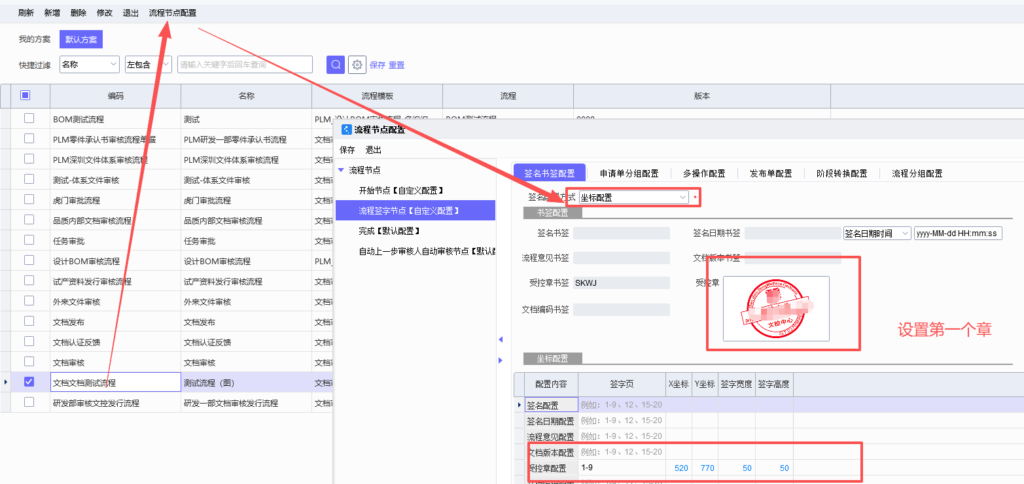
Task: Click the 重置 filter link
Action: [396, 65]
